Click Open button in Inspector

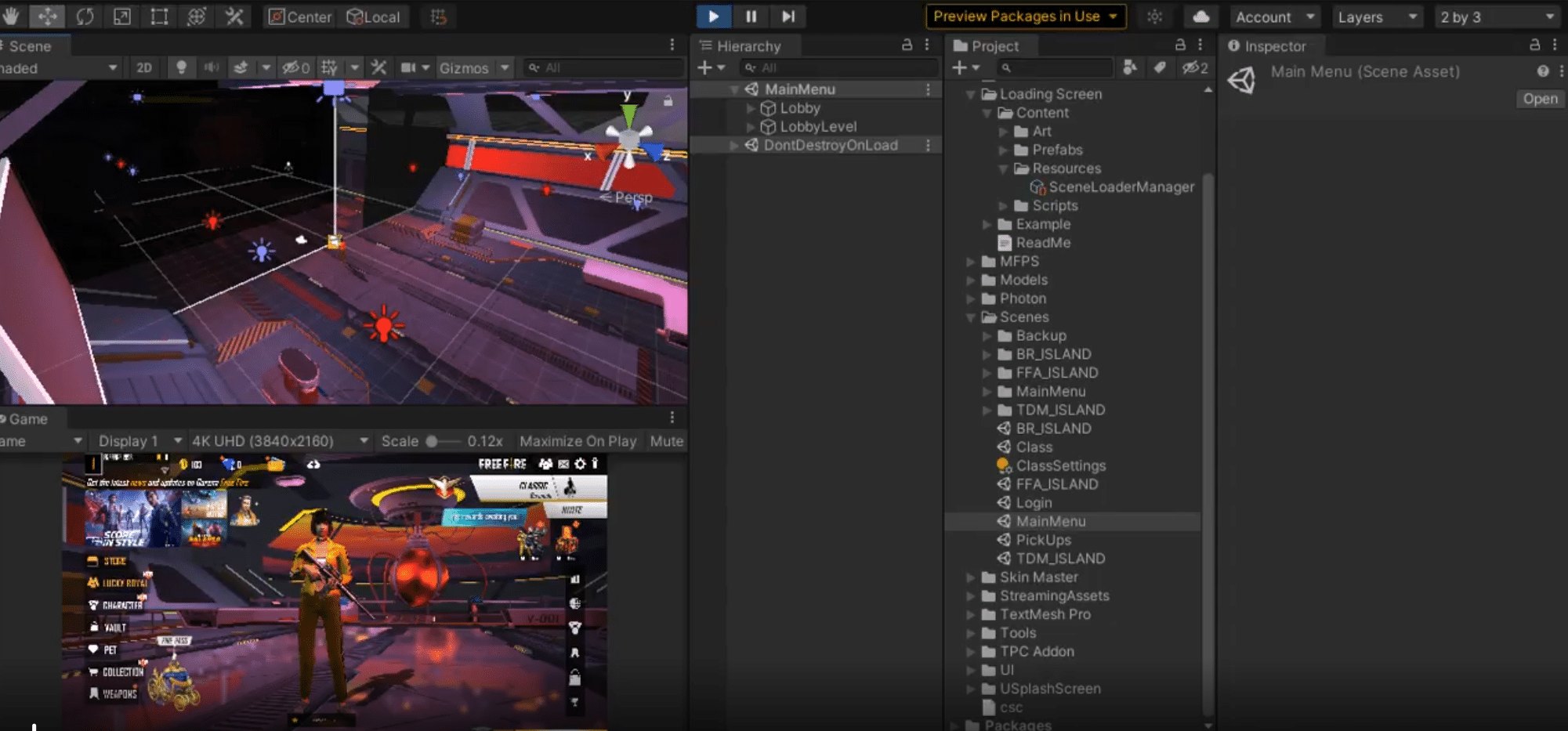point(1540,99)
